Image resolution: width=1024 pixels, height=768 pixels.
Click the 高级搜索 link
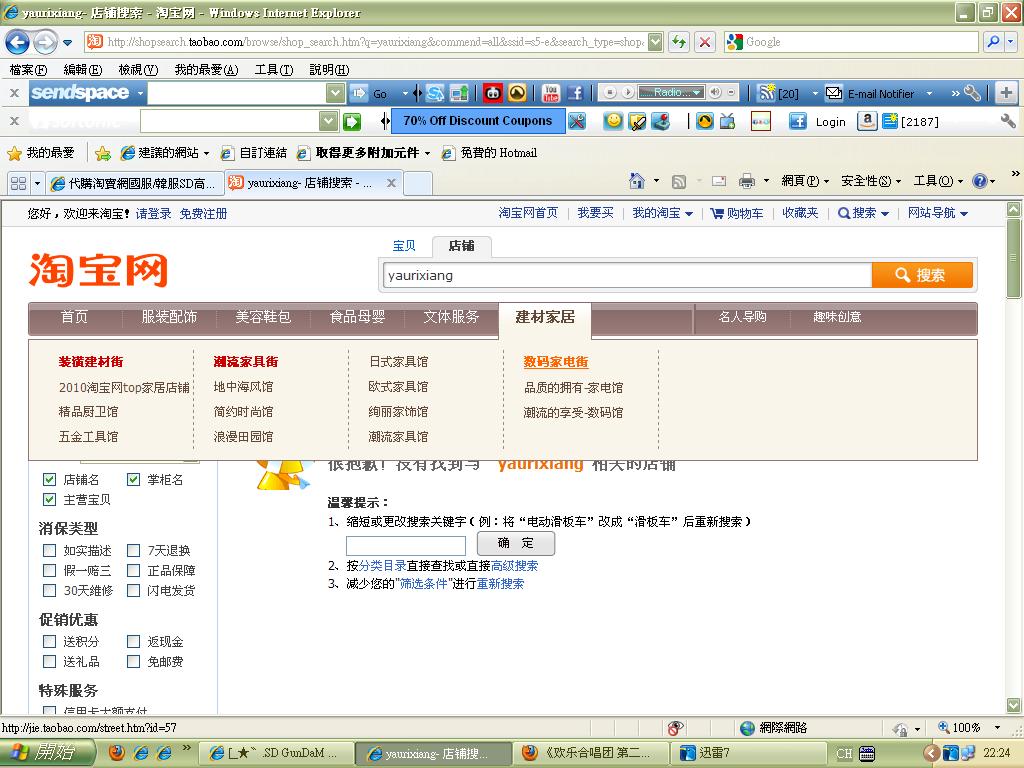coord(515,566)
